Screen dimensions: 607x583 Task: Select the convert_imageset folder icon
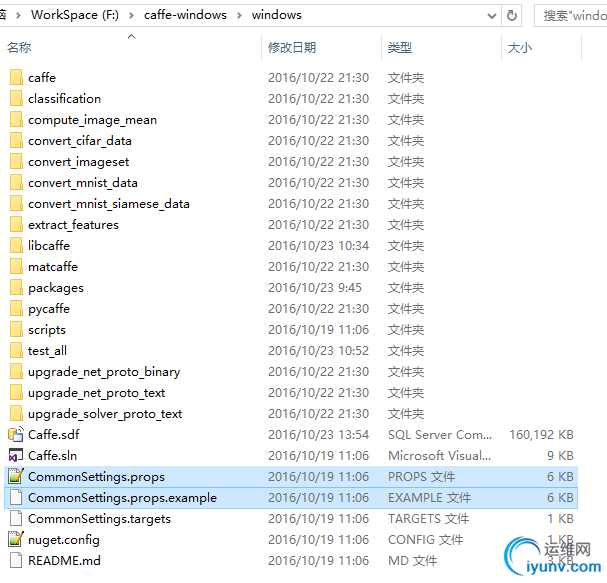[16, 161]
